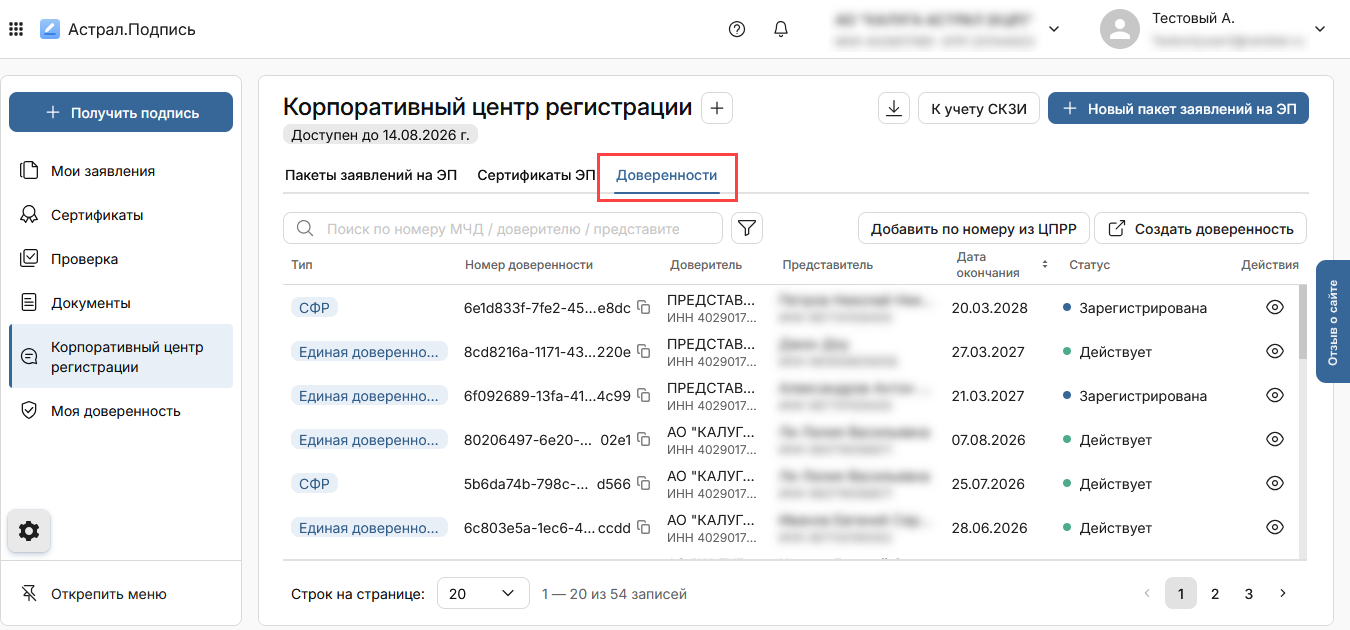
Task: Switch to Пакеты заявлений на ЭП tab
Action: (370, 175)
